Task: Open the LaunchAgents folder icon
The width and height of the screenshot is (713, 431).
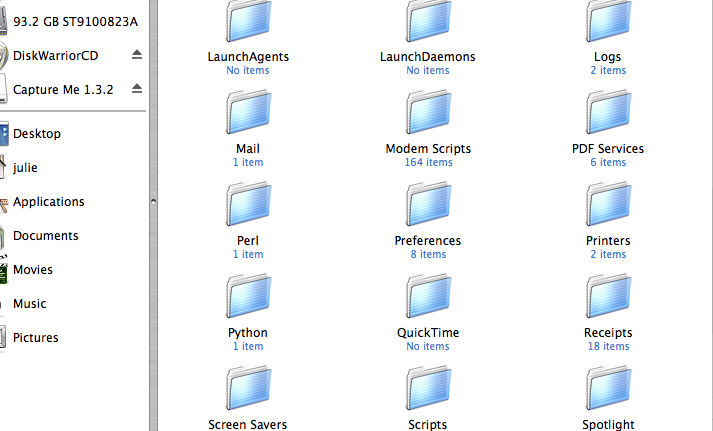Action: click(x=248, y=21)
